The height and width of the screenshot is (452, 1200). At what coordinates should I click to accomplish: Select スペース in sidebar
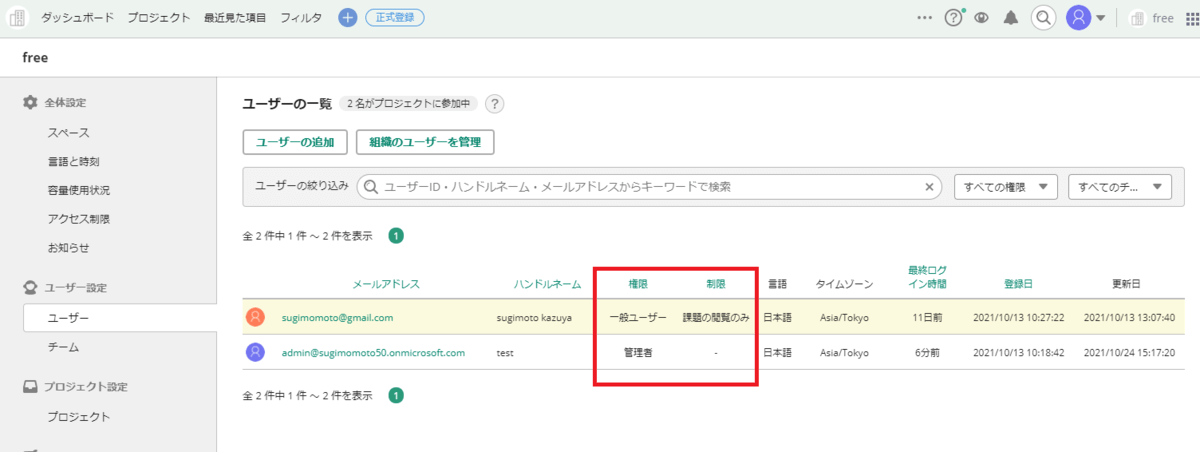(69, 133)
